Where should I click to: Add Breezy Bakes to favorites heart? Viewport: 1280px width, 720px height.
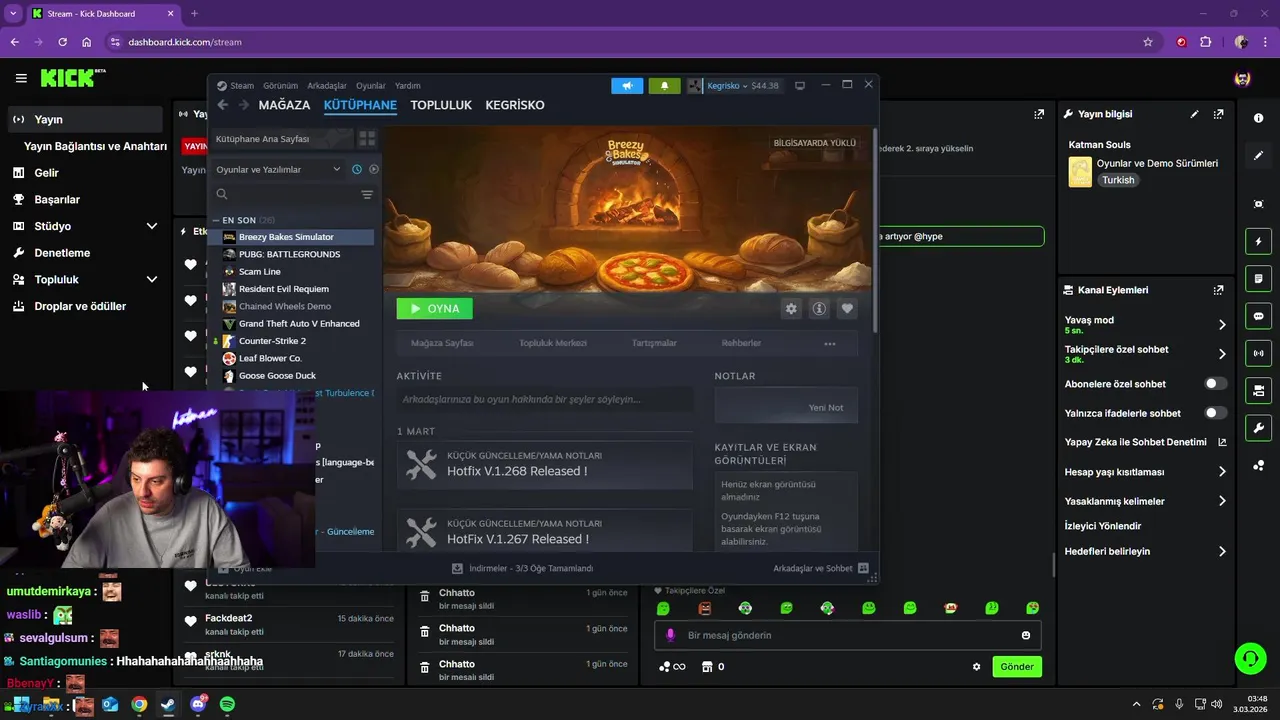tap(847, 309)
